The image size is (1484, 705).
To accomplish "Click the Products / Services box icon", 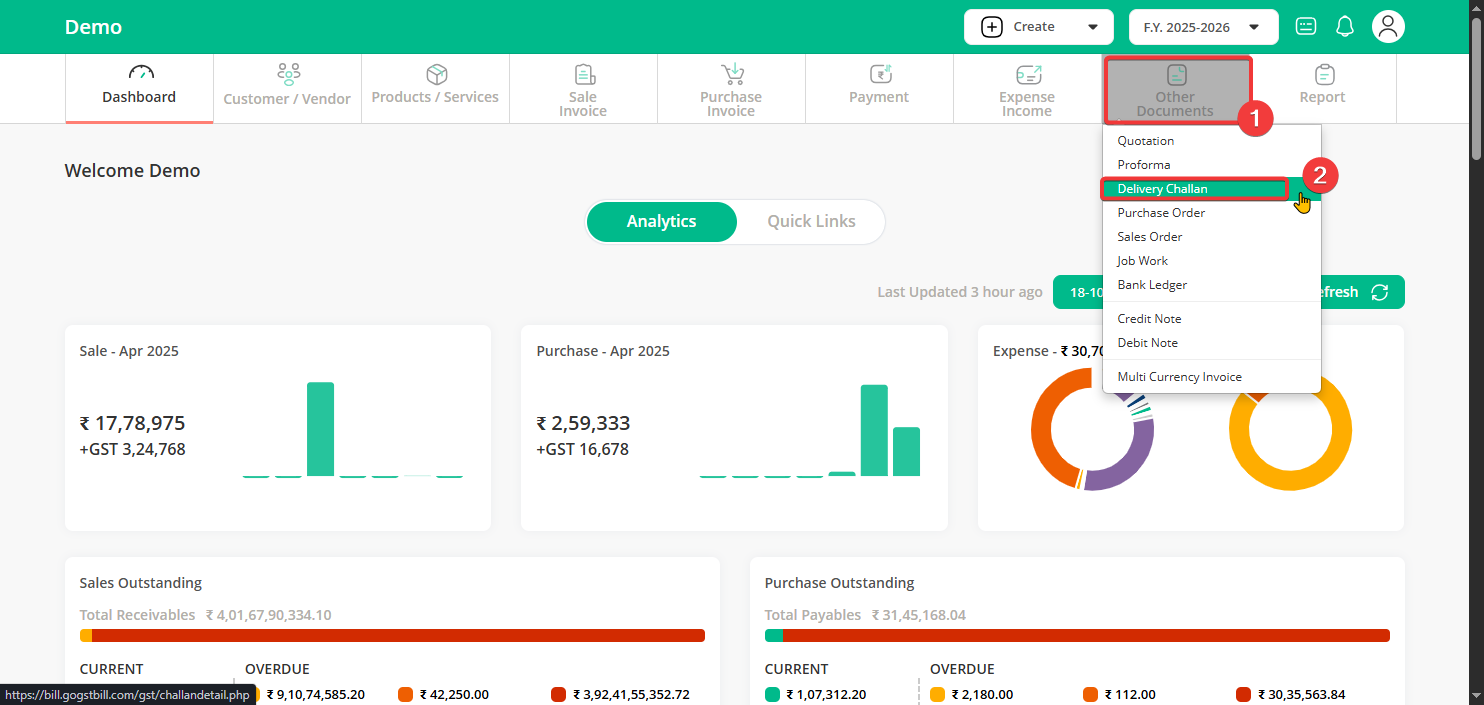I will [x=436, y=74].
